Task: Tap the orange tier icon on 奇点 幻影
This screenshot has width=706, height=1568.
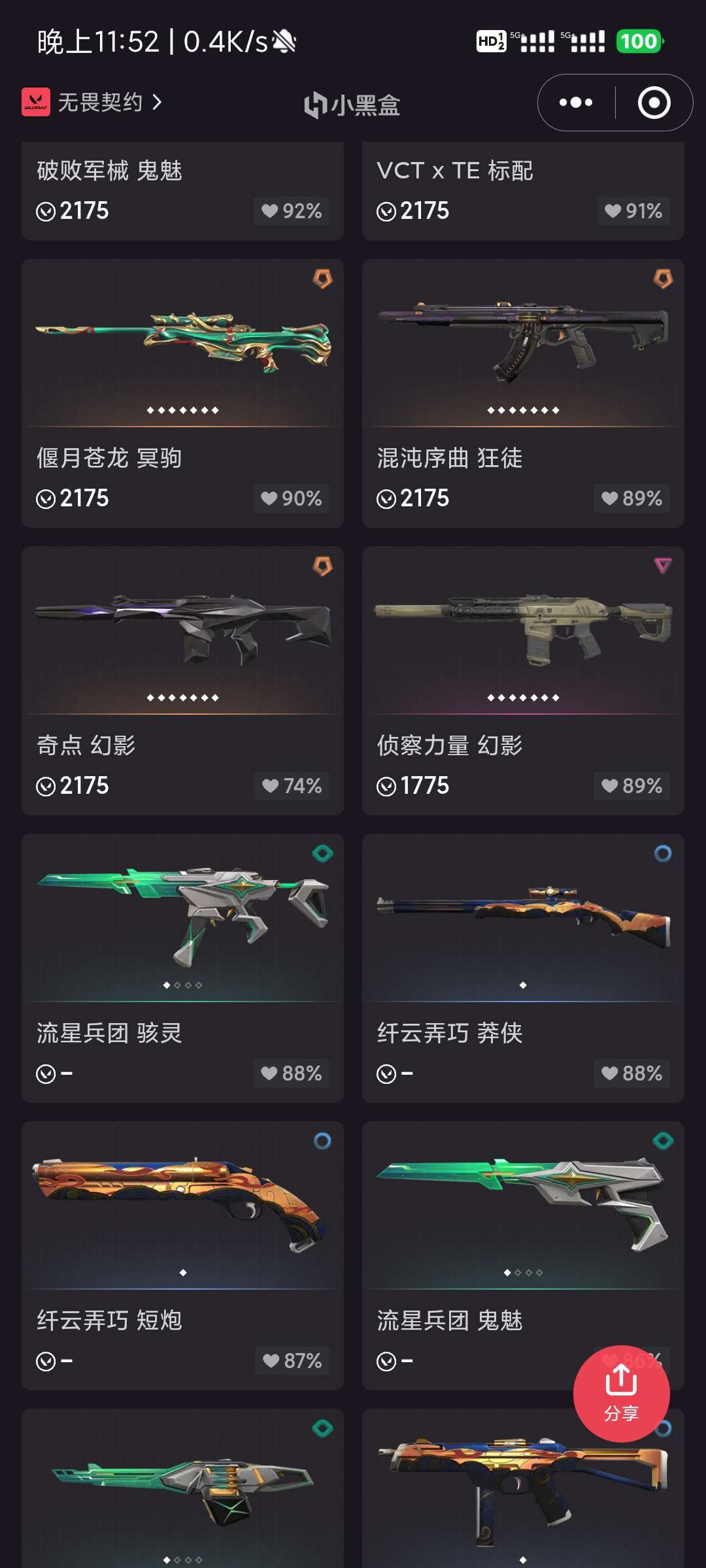Action: [x=322, y=566]
